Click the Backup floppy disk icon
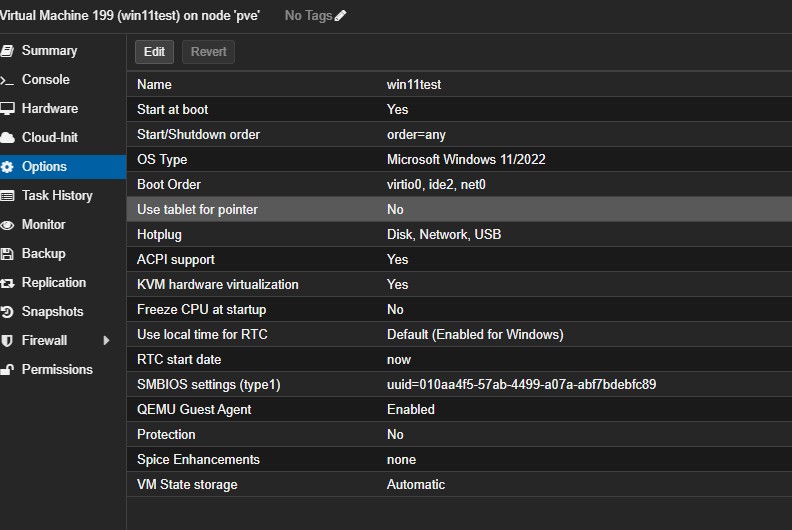Image resolution: width=792 pixels, height=530 pixels. [x=7, y=254]
